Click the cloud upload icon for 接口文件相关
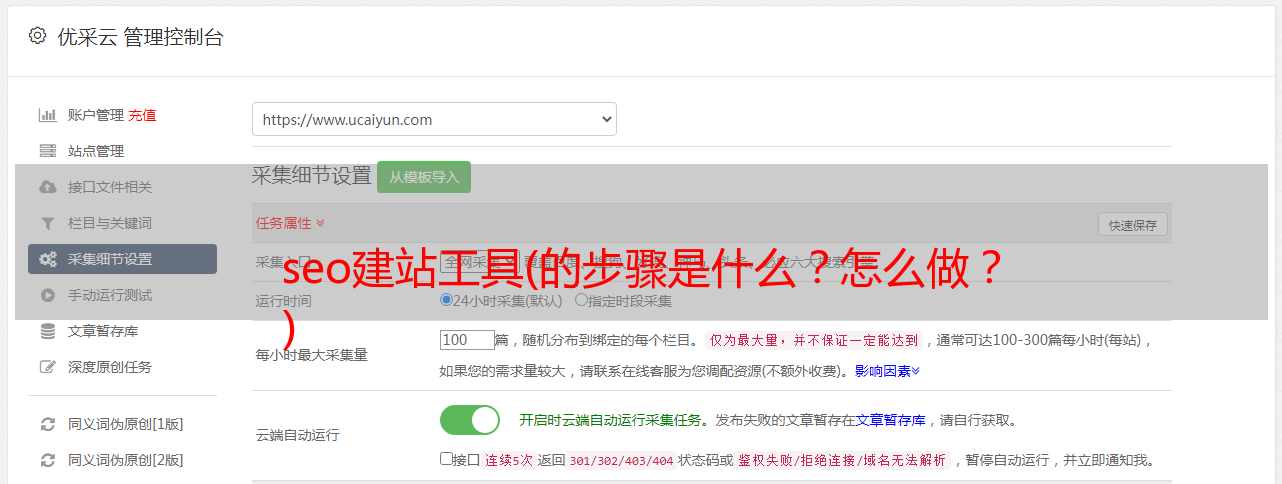 click(x=47, y=187)
